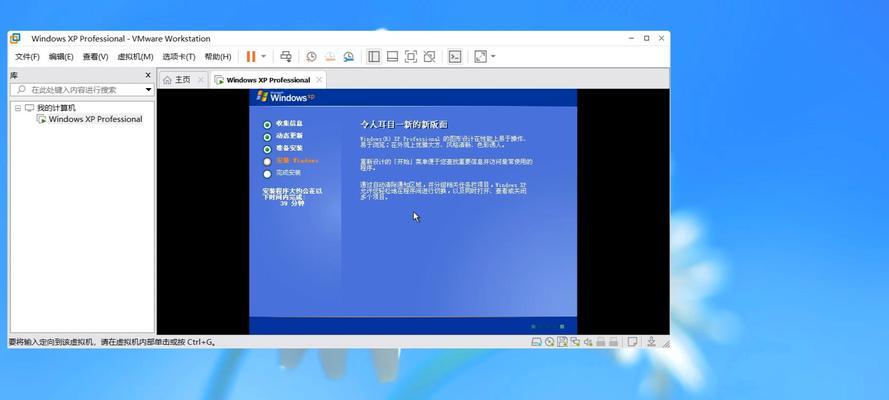Click the network adapter status icon
The width and height of the screenshot is (889, 400).
[x=575, y=342]
